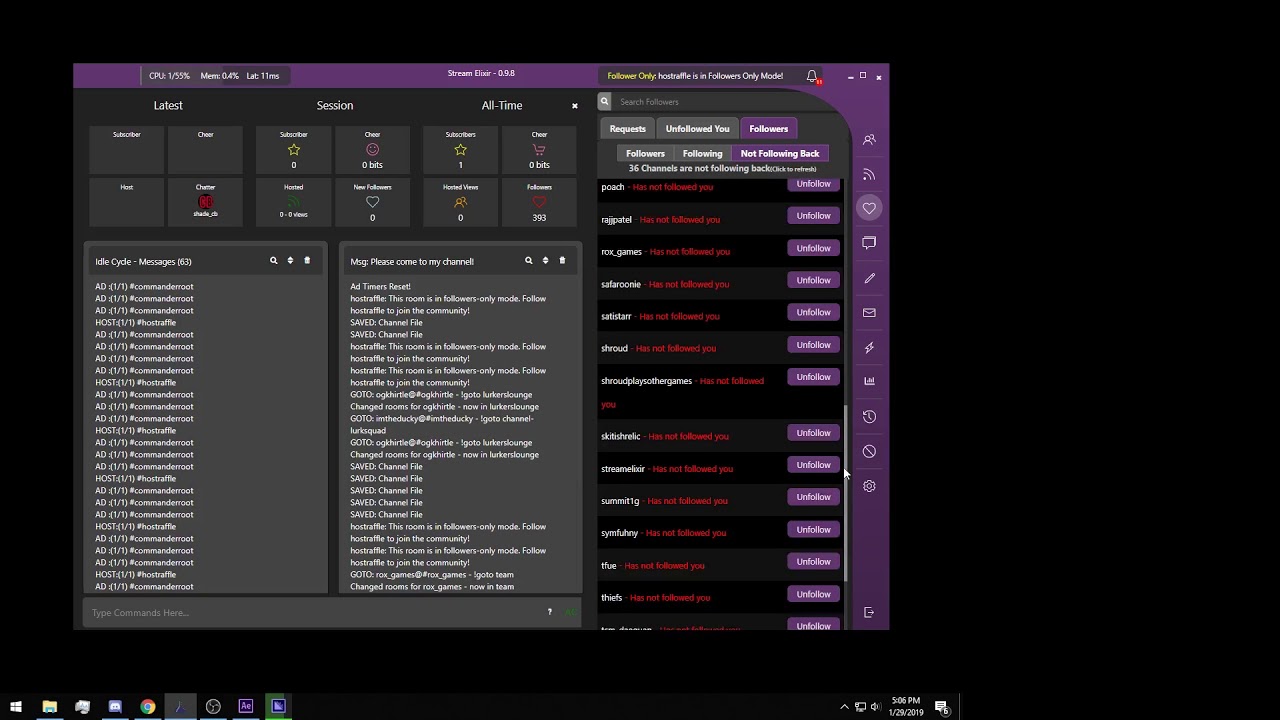Search the Idle Cycle messages panel
The height and width of the screenshot is (720, 1280).
[273, 261]
